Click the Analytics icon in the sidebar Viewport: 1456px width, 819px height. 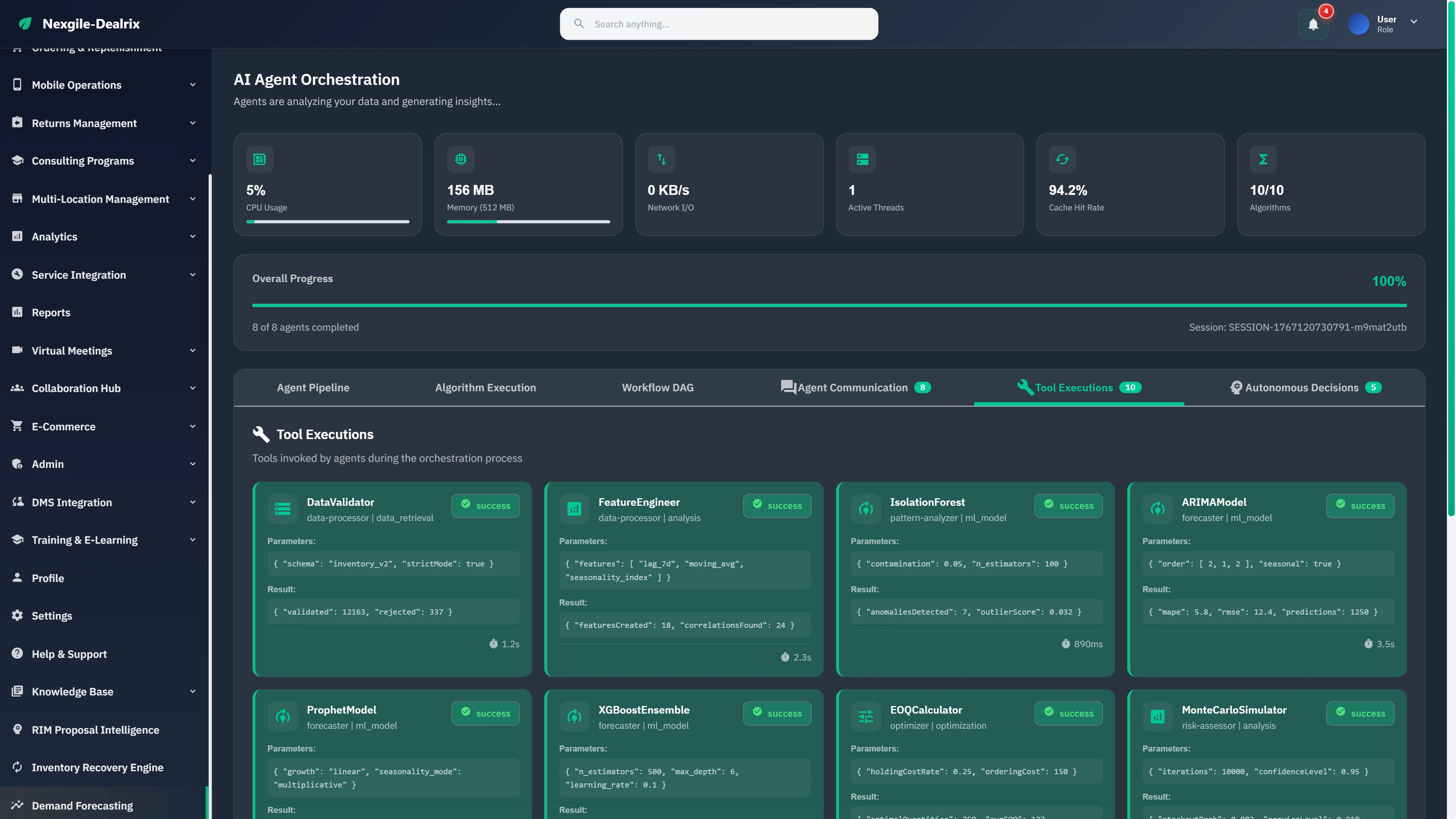(17, 236)
